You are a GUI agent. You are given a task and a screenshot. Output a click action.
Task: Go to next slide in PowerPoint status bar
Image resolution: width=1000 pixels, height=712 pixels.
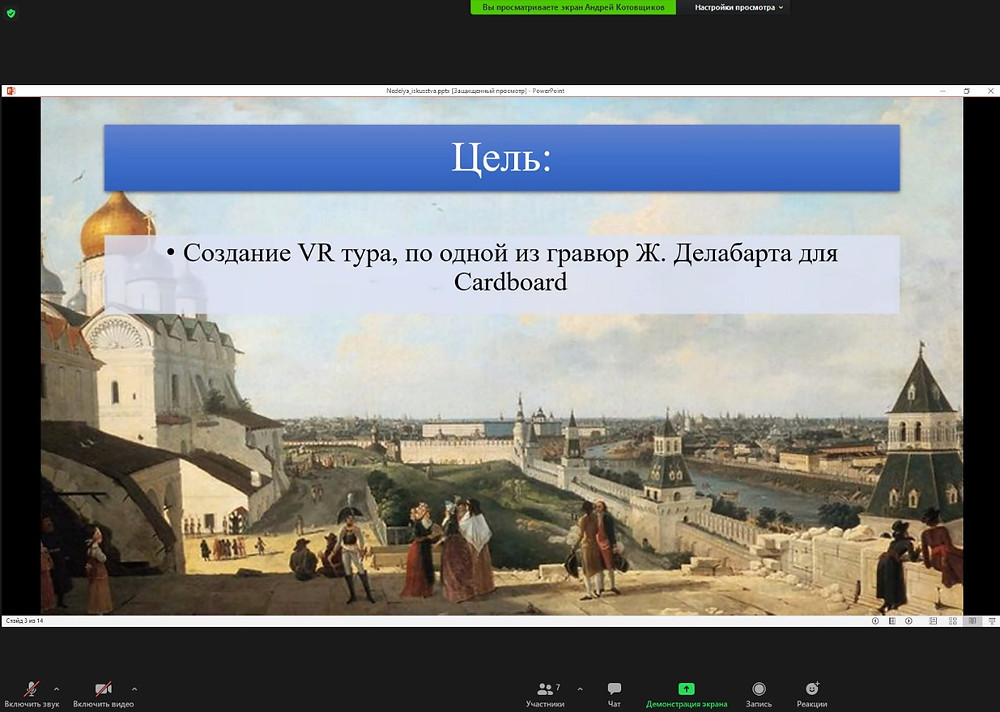[x=909, y=621]
